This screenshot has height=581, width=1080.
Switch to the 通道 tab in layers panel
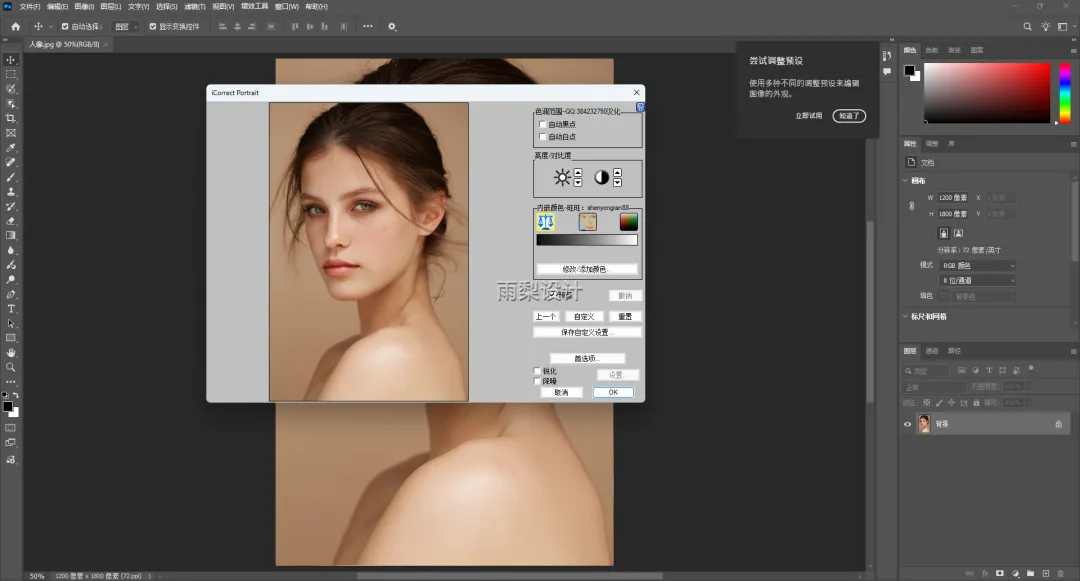pos(932,351)
